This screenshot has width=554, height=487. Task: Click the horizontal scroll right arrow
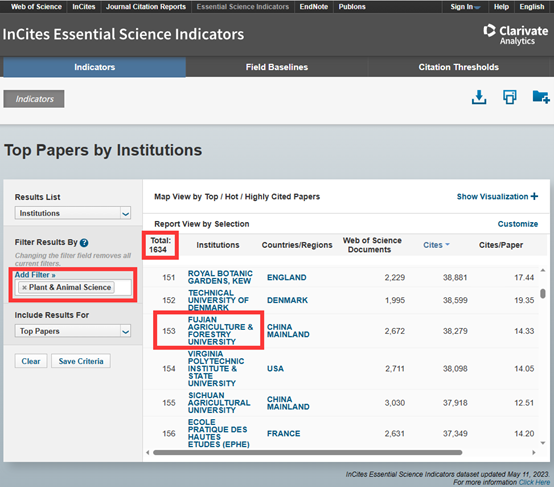pyautogui.click(x=534, y=452)
